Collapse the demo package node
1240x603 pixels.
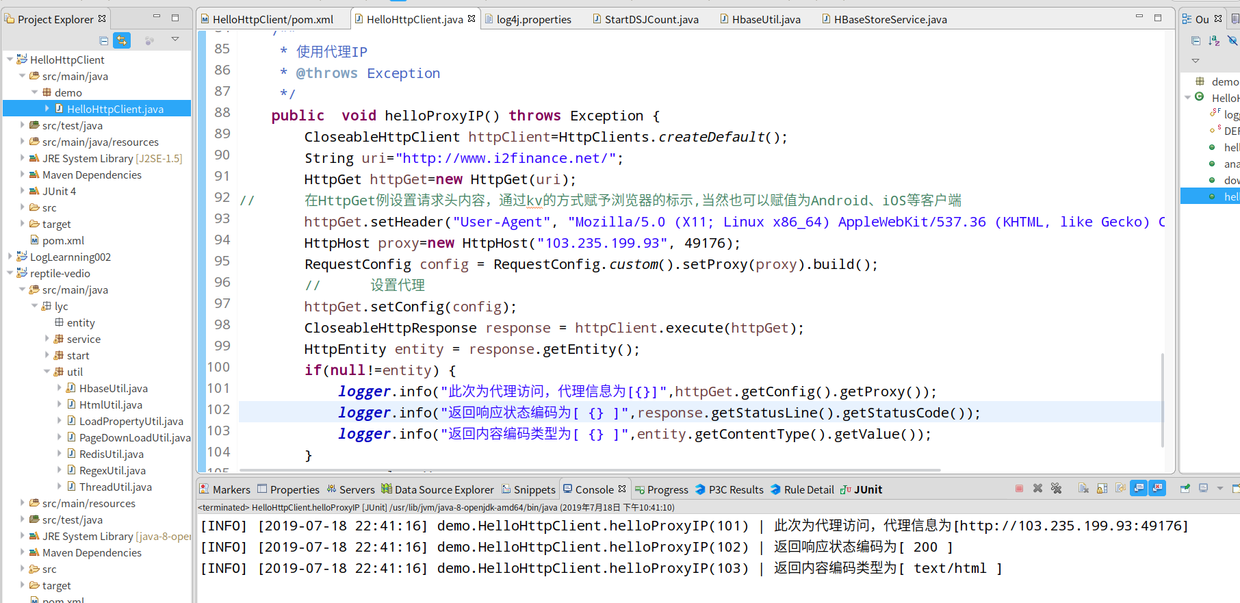point(35,92)
